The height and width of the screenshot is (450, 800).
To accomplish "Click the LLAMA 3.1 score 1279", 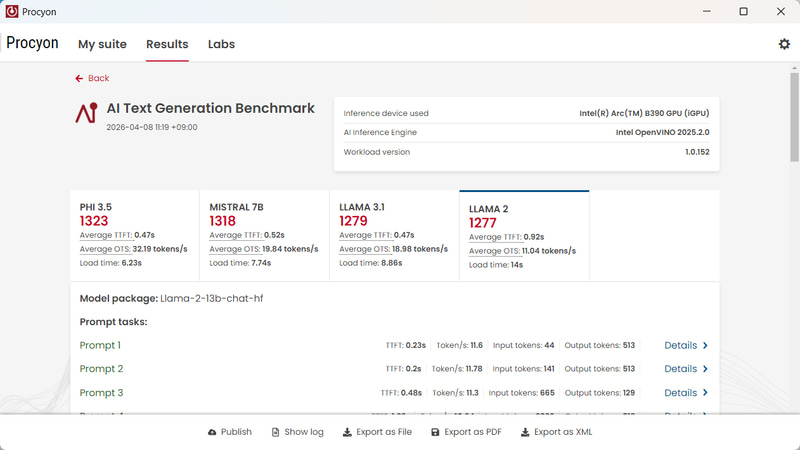I will [x=353, y=221].
